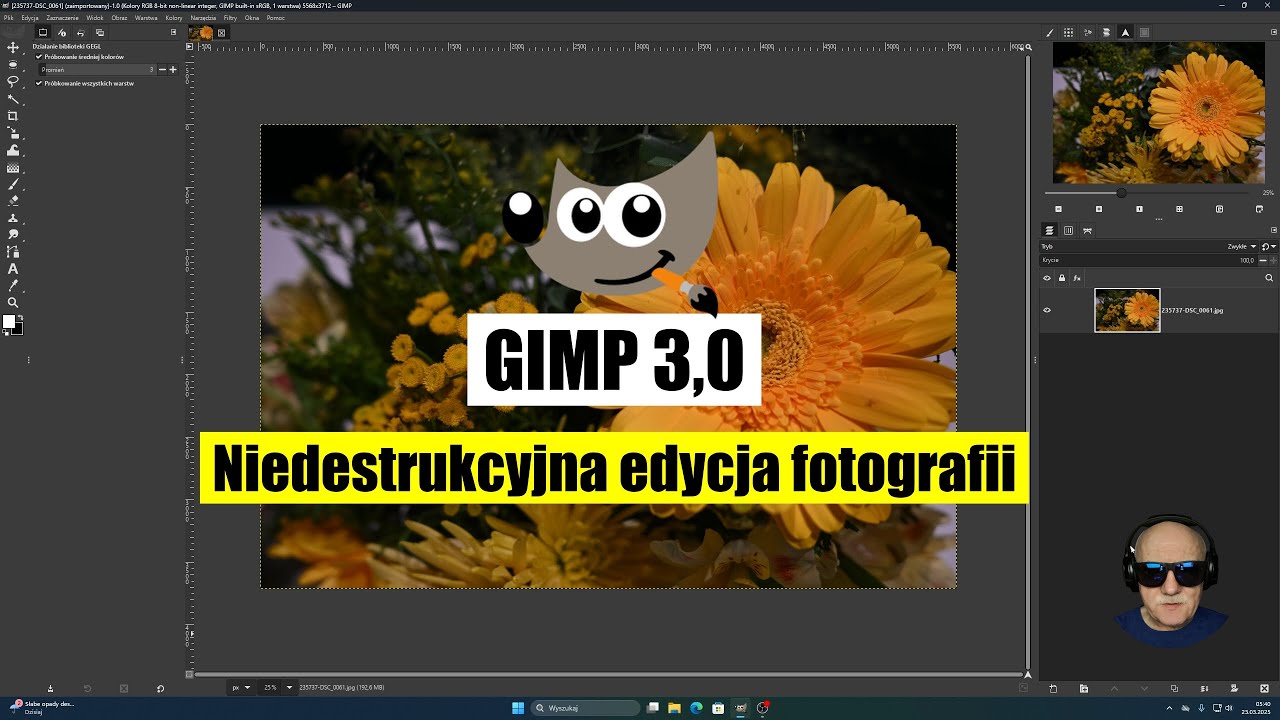
Task: Open the Plik menu
Action: (x=8, y=18)
